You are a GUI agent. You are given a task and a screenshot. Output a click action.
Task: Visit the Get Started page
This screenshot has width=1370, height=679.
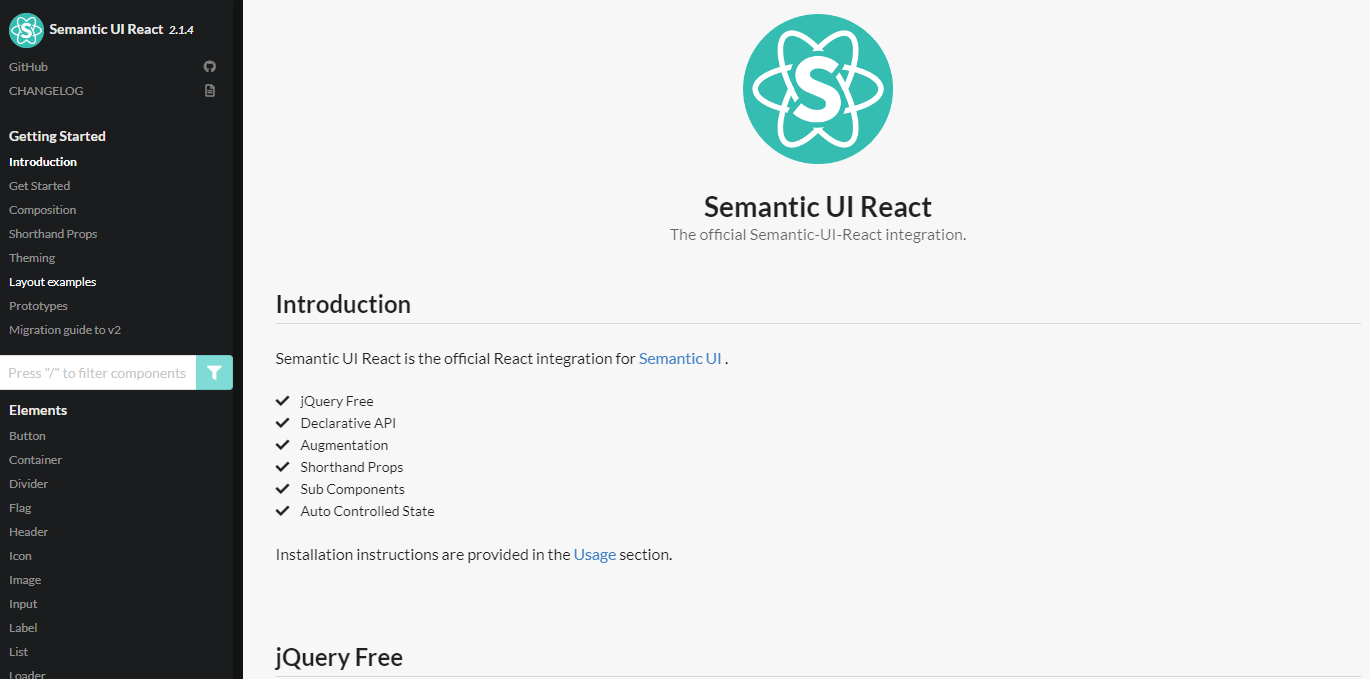(39, 185)
